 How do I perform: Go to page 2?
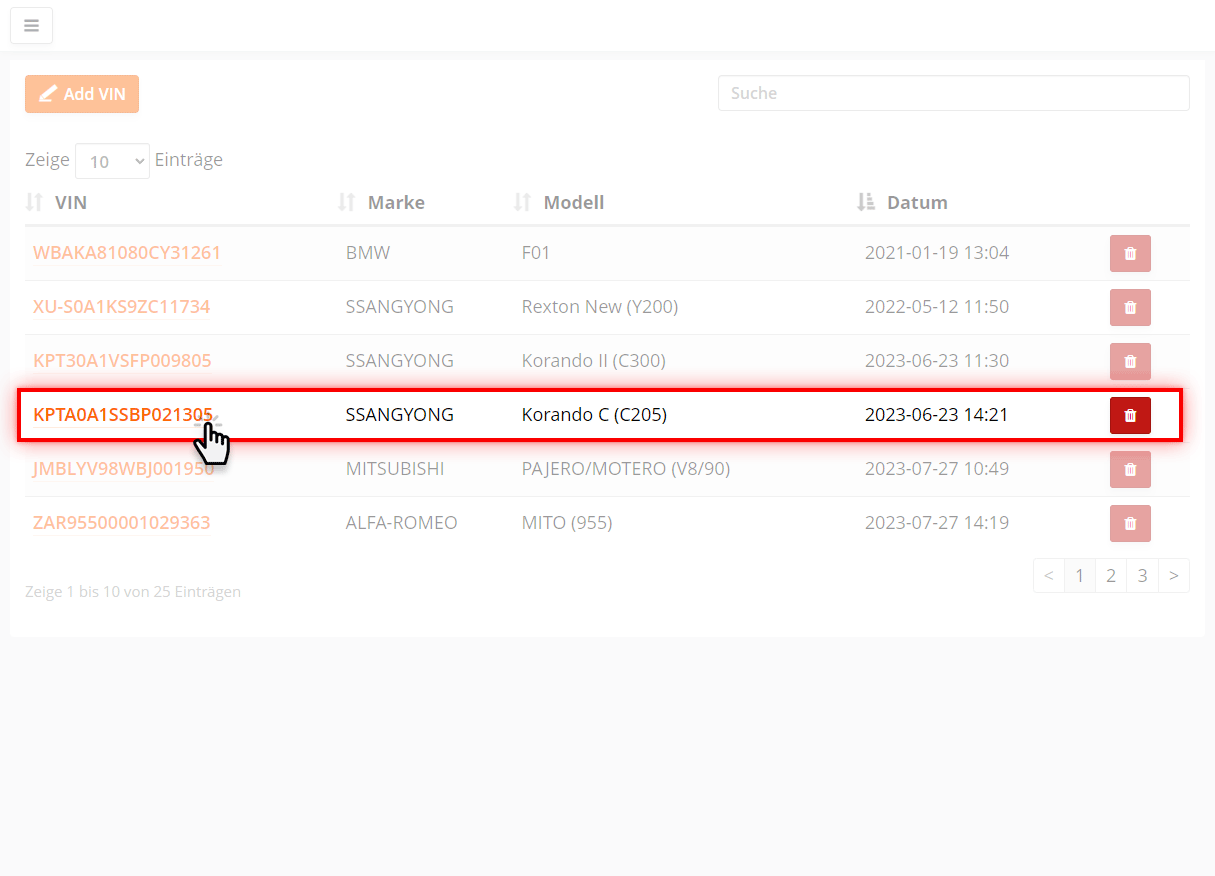(x=1111, y=576)
